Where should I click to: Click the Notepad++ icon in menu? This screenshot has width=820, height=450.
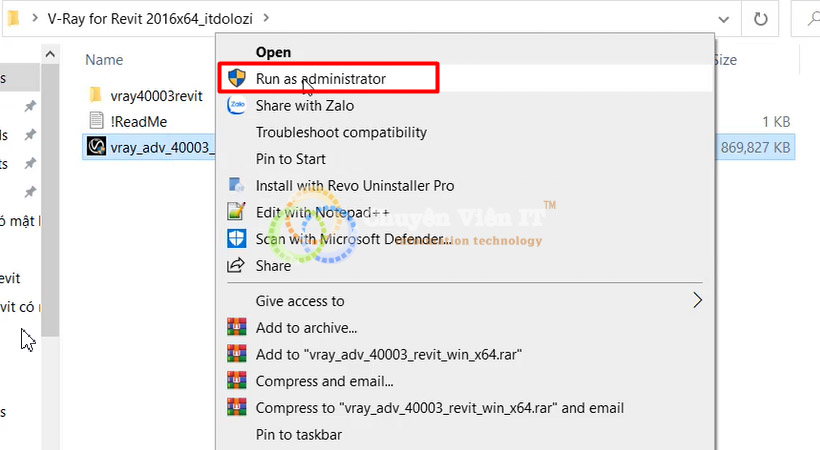[x=237, y=212]
